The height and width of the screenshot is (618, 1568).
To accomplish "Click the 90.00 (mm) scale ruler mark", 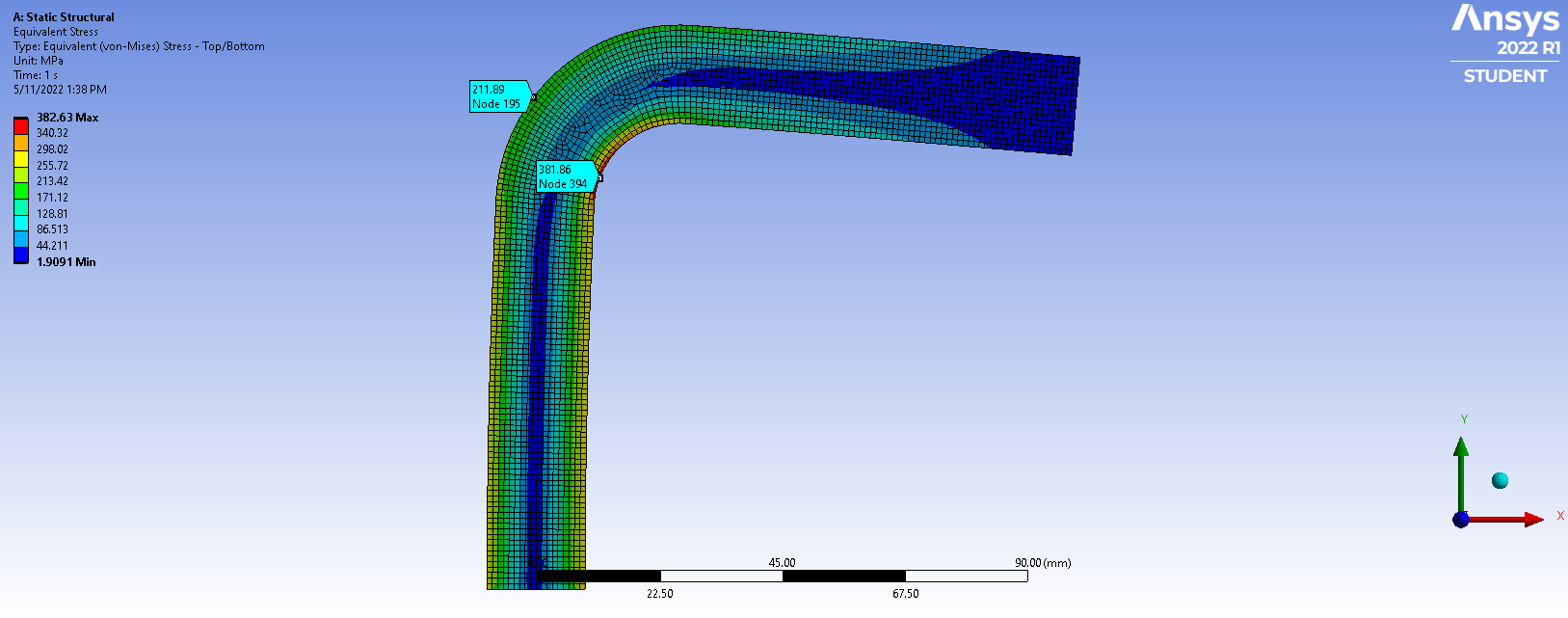I will 1043,563.
